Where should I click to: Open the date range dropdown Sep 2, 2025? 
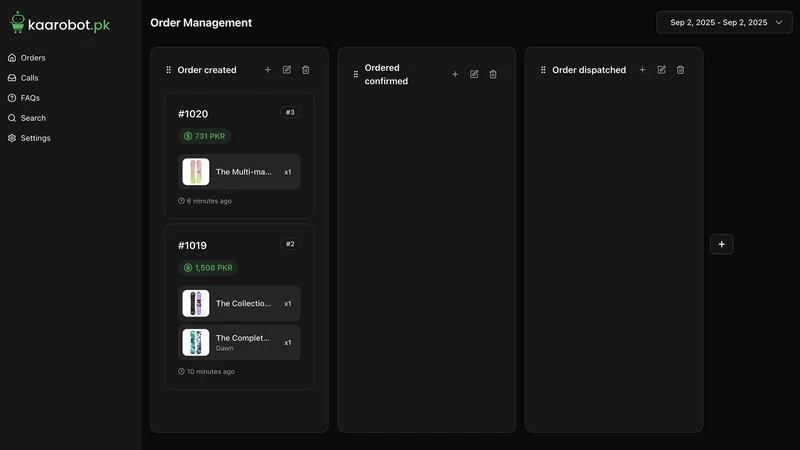click(x=724, y=22)
